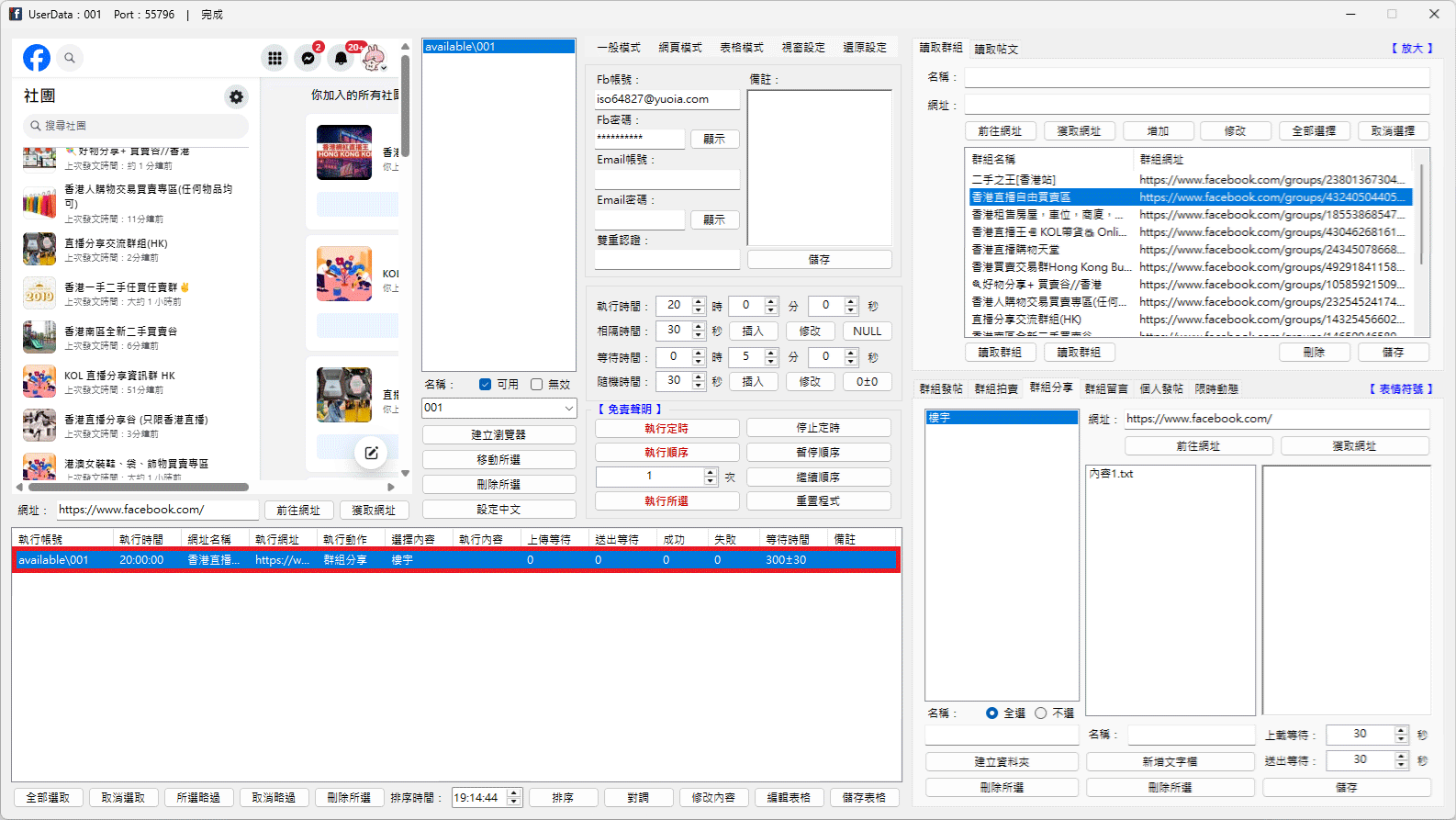The image size is (1456, 820).
Task: Select 內容1.txt in the file list
Action: point(1112,474)
